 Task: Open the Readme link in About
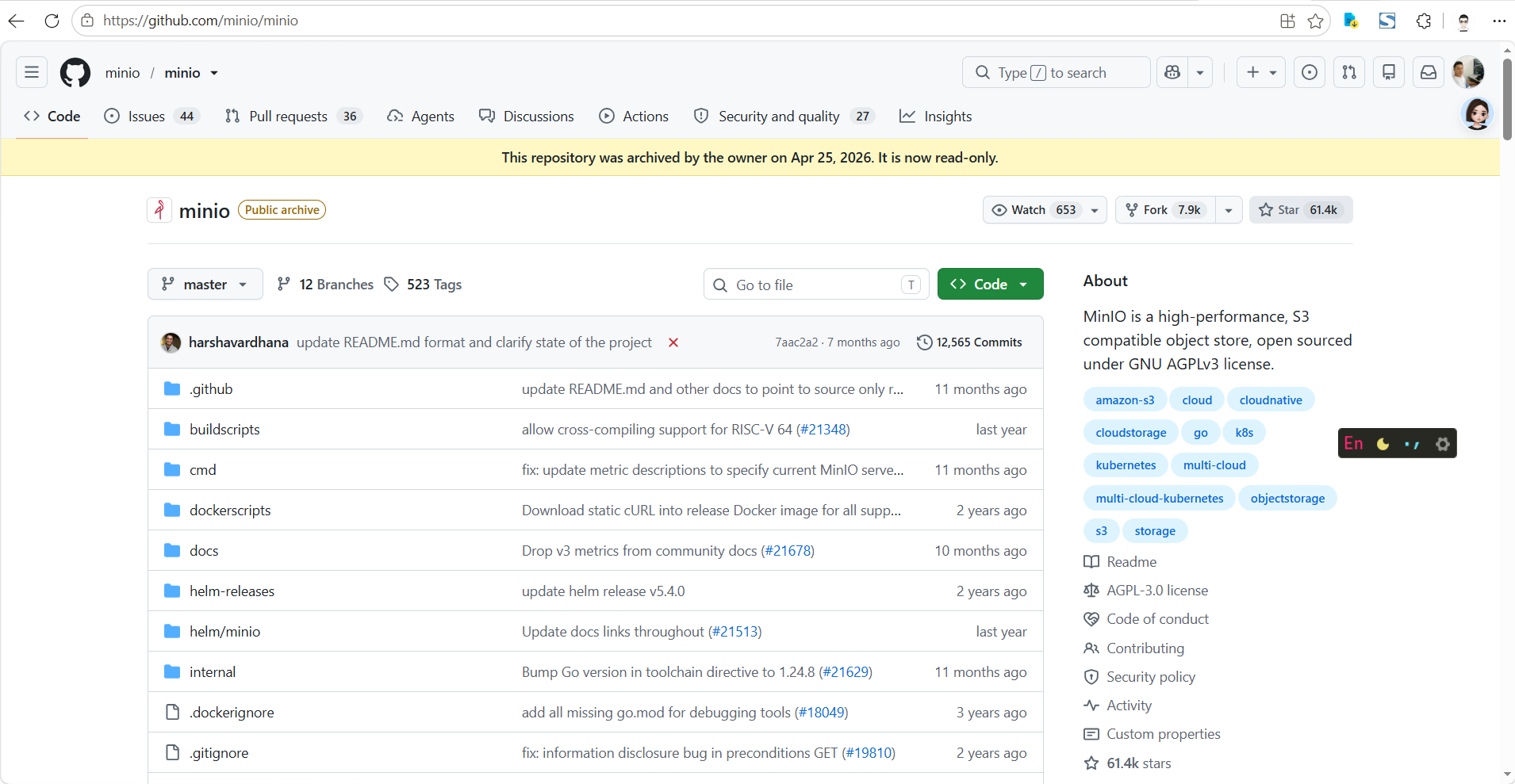click(x=1132, y=562)
